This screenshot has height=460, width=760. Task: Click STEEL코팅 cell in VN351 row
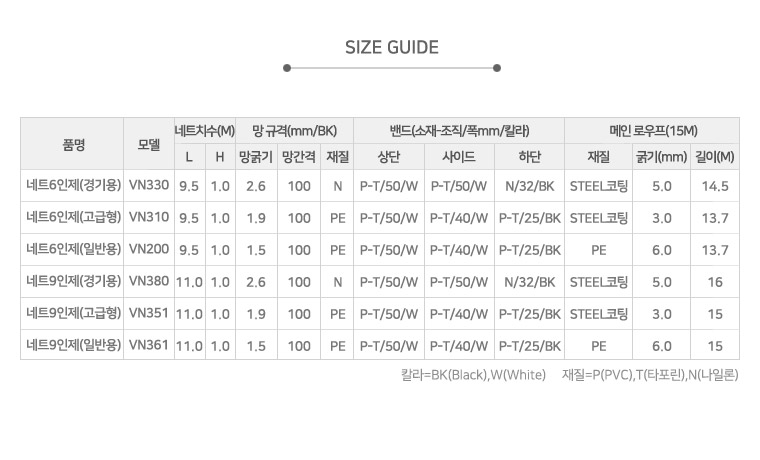(599, 314)
